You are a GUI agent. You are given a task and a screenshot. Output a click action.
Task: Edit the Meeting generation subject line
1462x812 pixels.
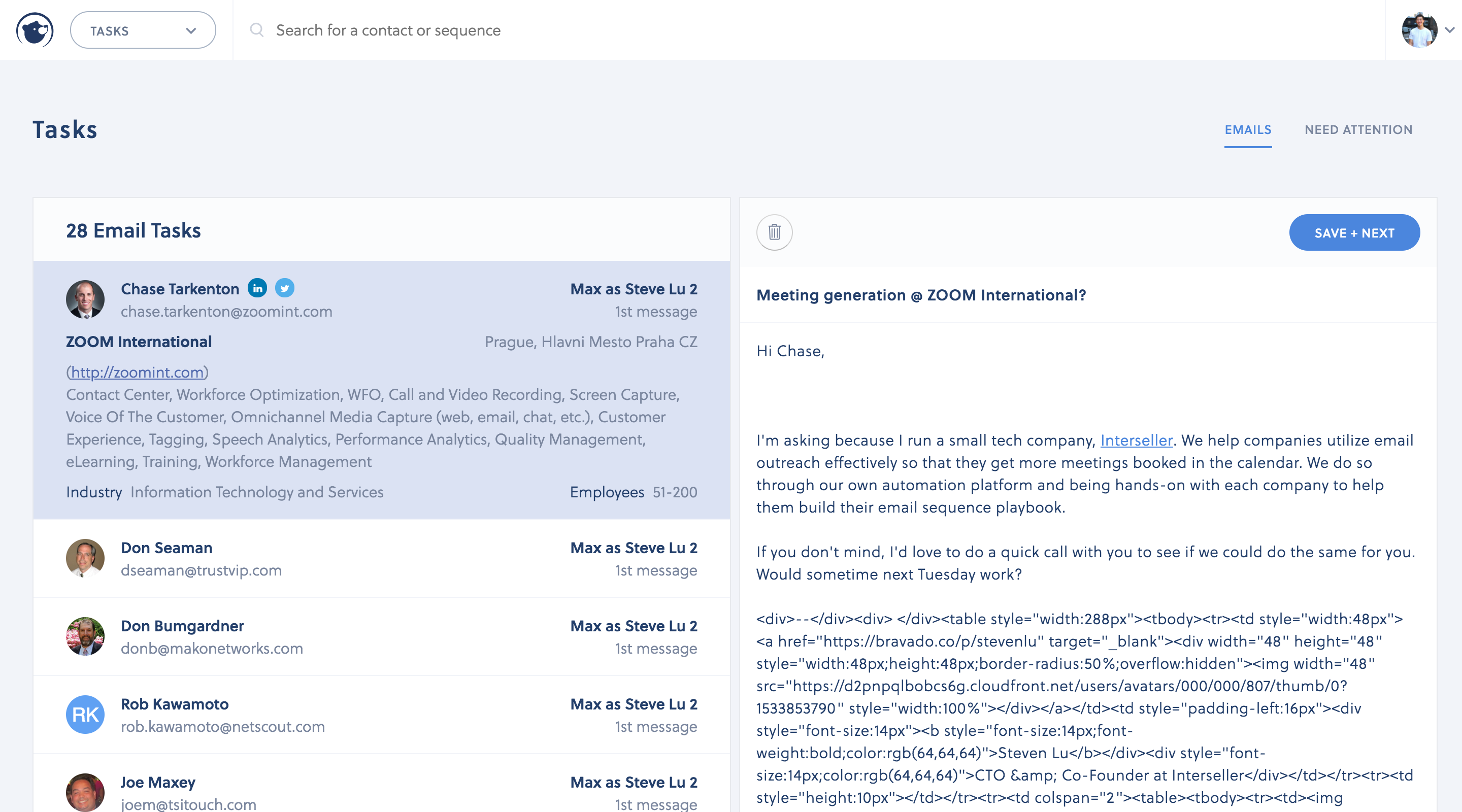click(x=920, y=295)
